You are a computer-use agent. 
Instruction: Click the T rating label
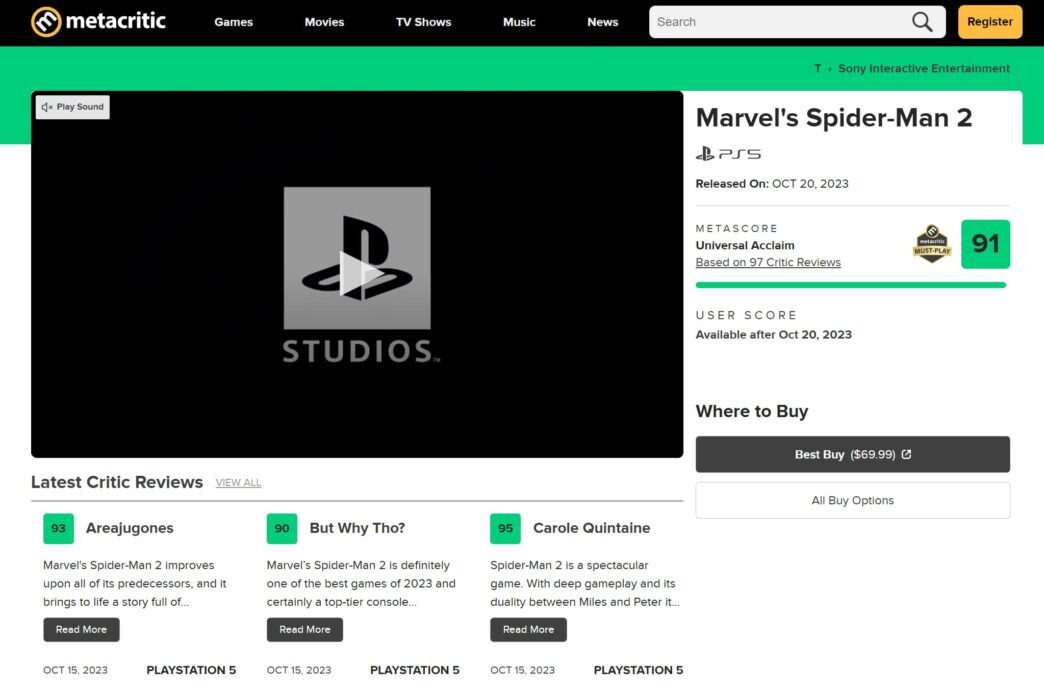[x=818, y=69]
